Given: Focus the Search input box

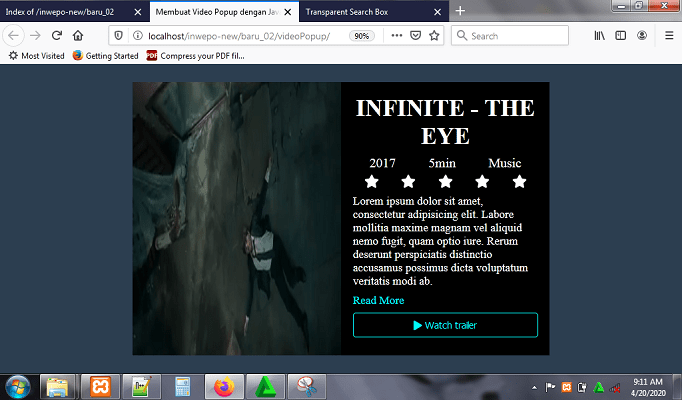Looking at the screenshot, I should click(510, 36).
